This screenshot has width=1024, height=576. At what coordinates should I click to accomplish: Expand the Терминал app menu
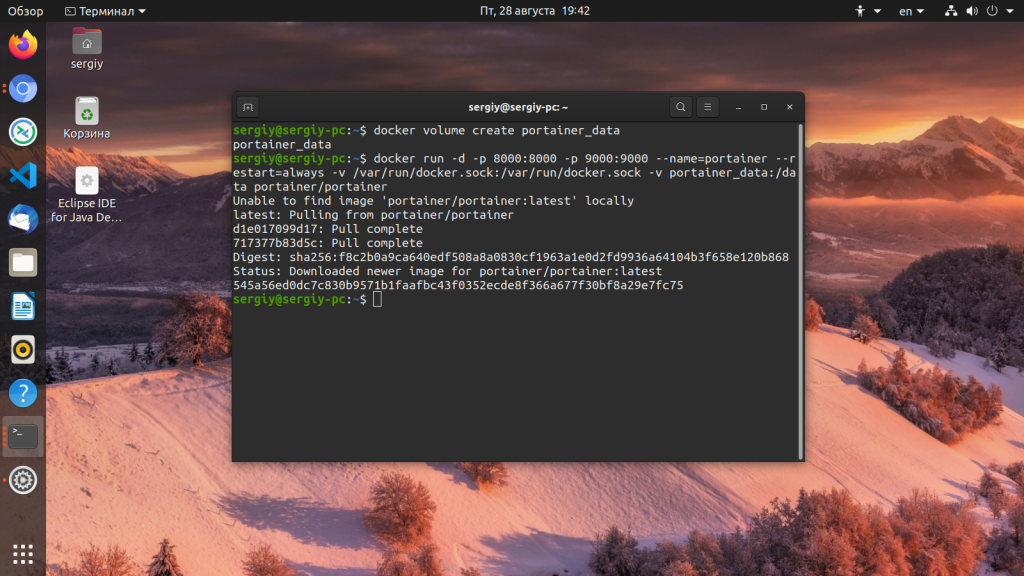click(x=105, y=11)
